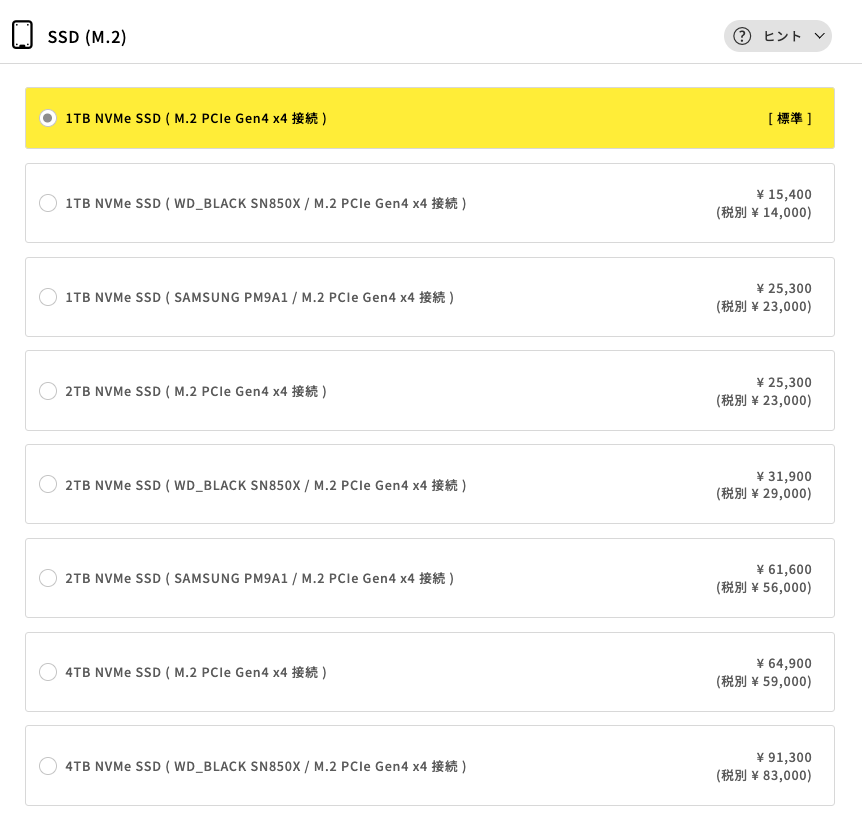Pick 4TB WD_BLACK SN850X radio button

tap(48, 766)
